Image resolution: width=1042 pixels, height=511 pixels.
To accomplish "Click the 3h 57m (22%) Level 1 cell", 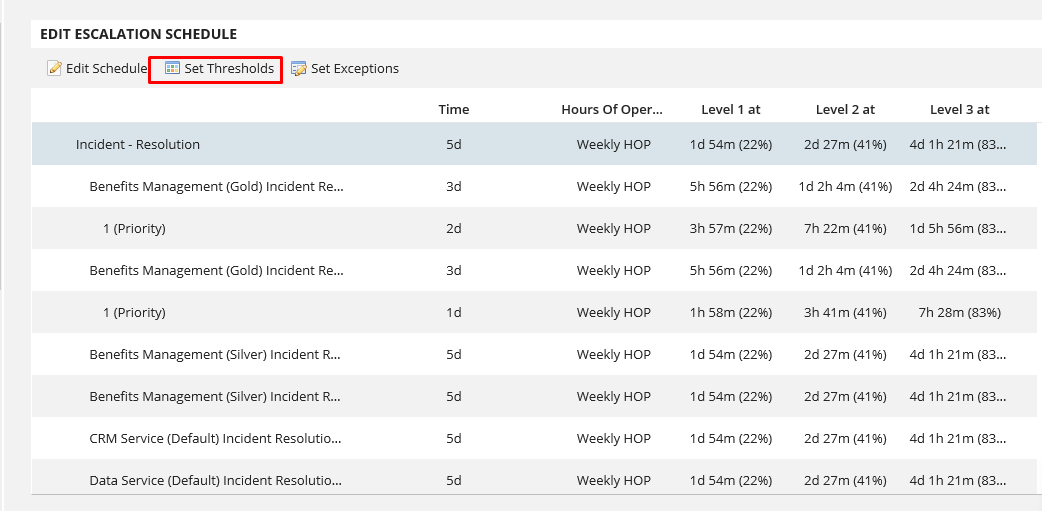I will [731, 229].
